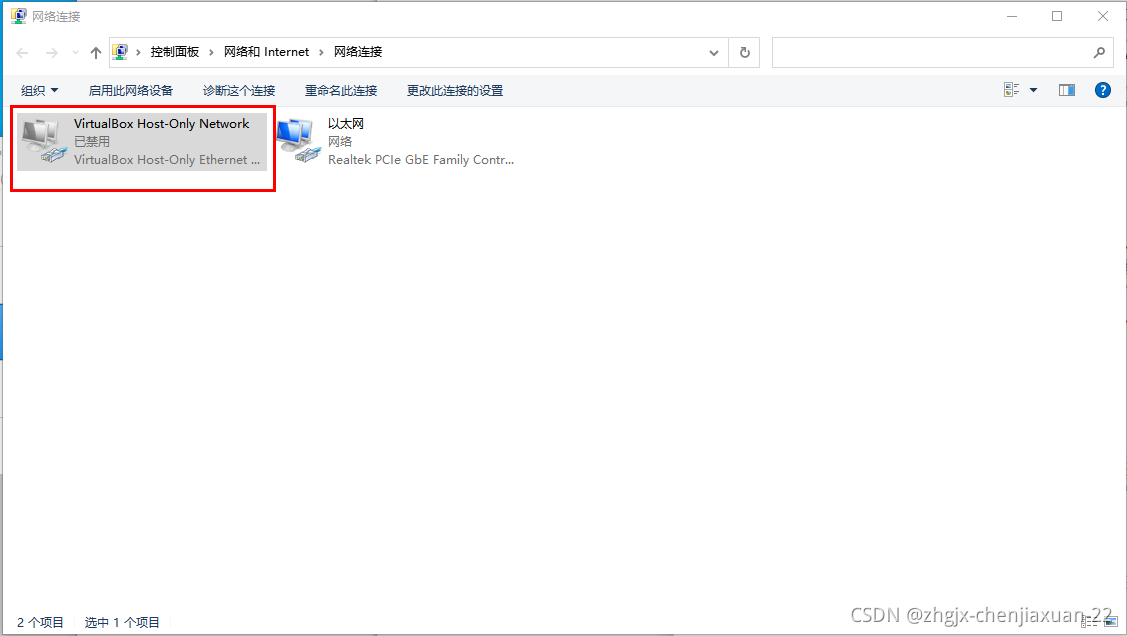Expand chevron after 控制面板 breadcrumb

[211, 52]
